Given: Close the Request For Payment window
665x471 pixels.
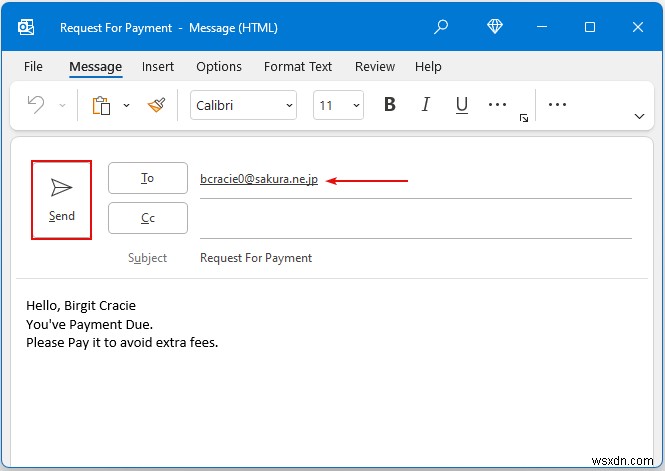Looking at the screenshot, I should coord(637,27).
